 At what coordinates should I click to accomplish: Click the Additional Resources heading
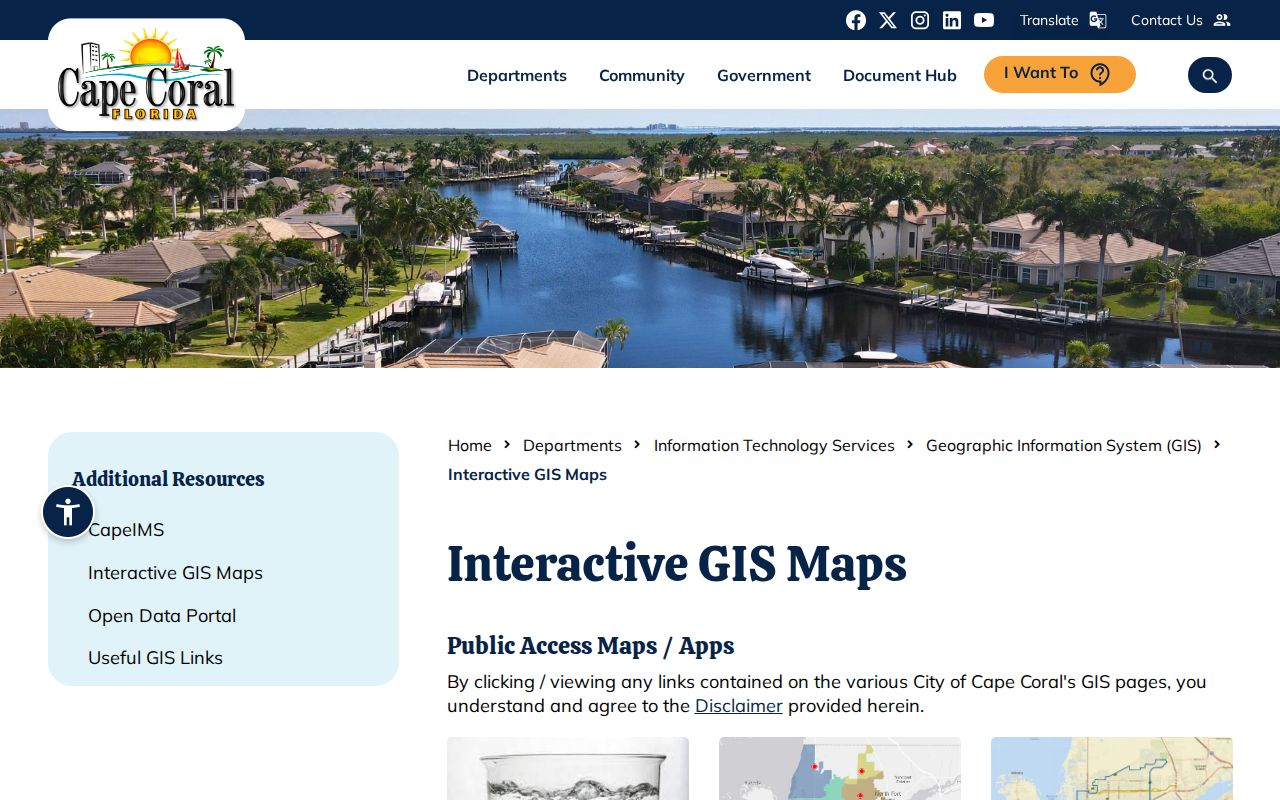[x=168, y=479]
